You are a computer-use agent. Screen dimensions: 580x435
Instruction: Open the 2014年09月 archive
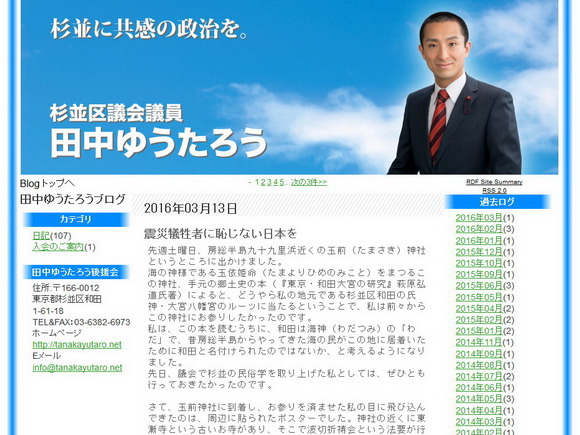479,354
